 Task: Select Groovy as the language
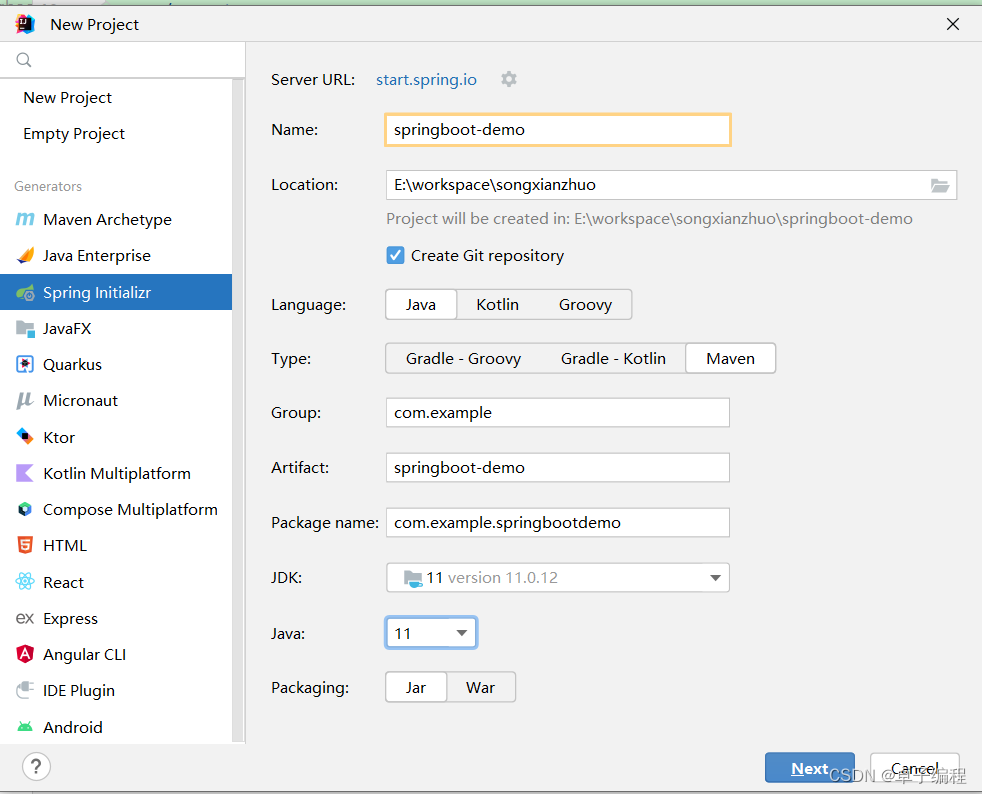pyautogui.click(x=586, y=304)
